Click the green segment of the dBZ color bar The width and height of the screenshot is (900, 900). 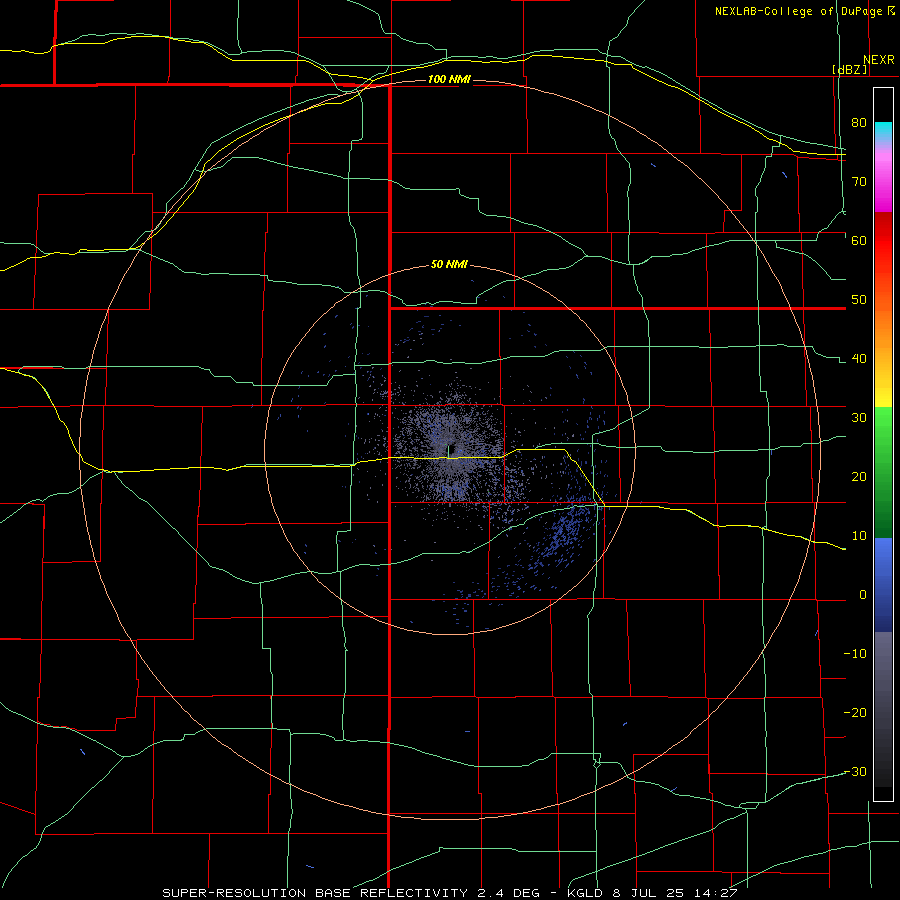(883, 472)
